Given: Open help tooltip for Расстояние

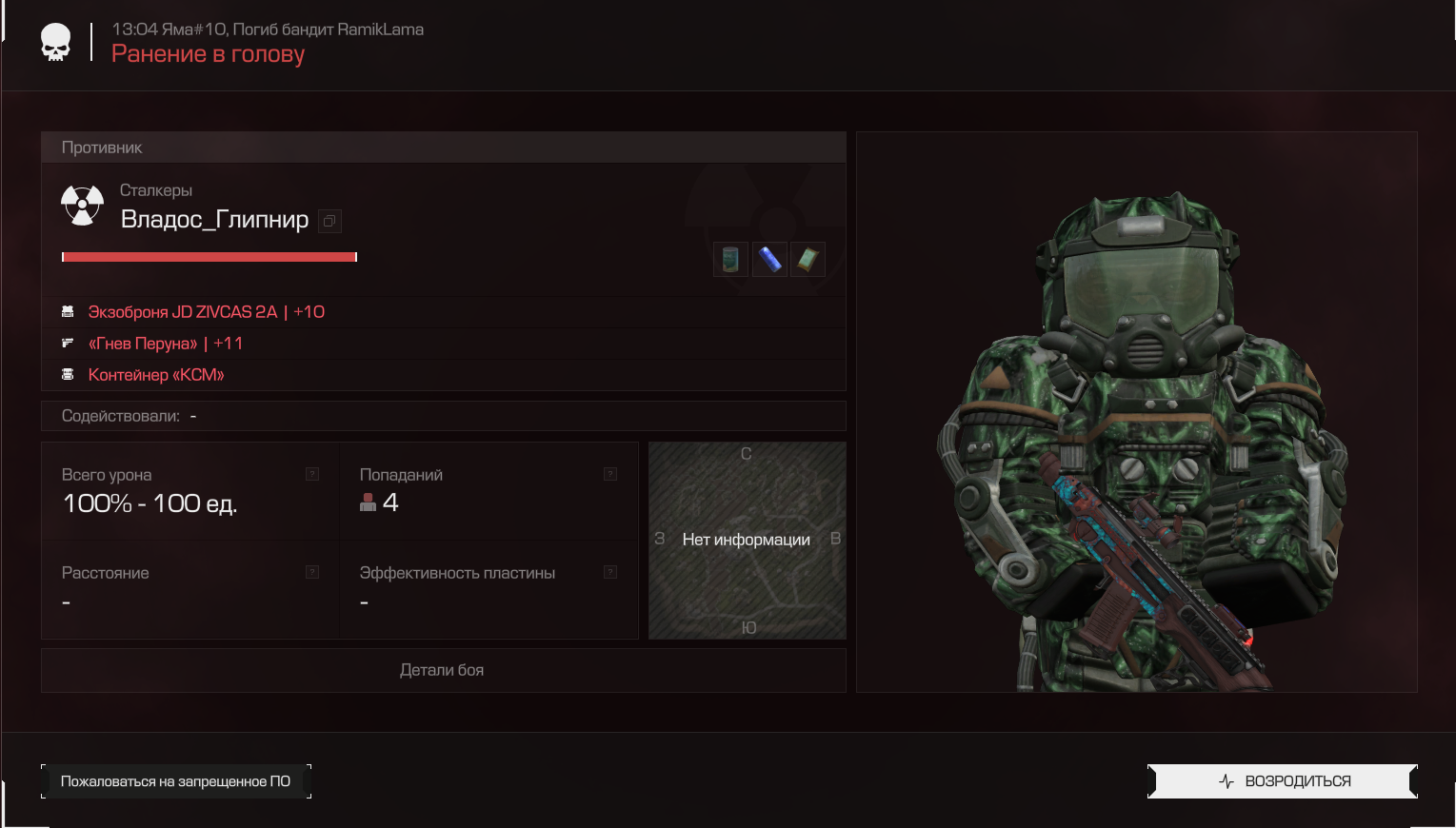Looking at the screenshot, I should 312,572.
